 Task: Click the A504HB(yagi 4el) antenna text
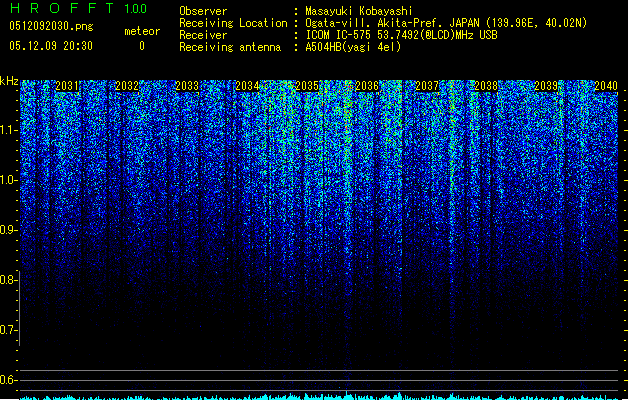point(353,47)
